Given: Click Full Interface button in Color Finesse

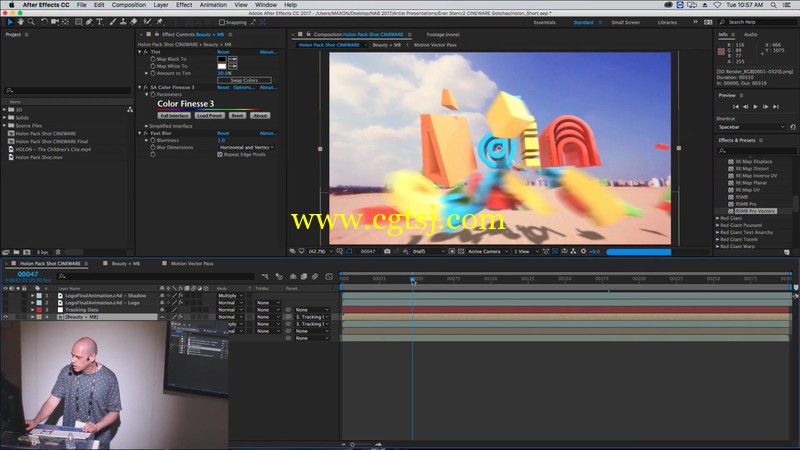Looking at the screenshot, I should coord(174,116).
